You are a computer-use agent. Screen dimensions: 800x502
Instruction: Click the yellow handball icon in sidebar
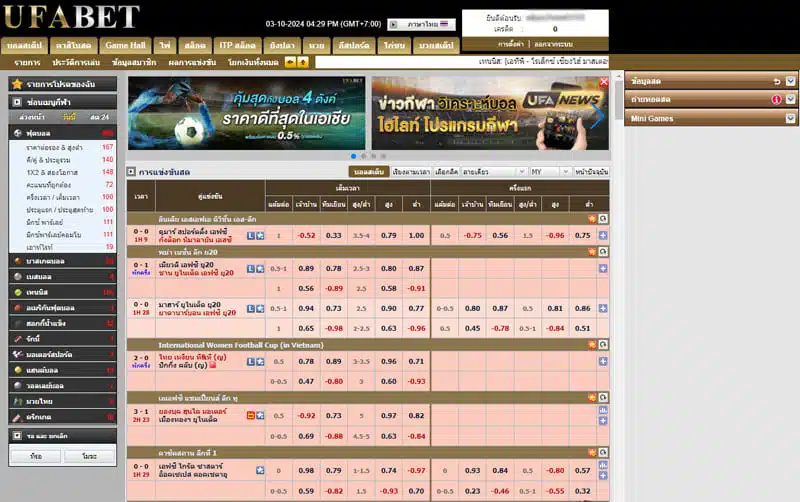(18, 370)
